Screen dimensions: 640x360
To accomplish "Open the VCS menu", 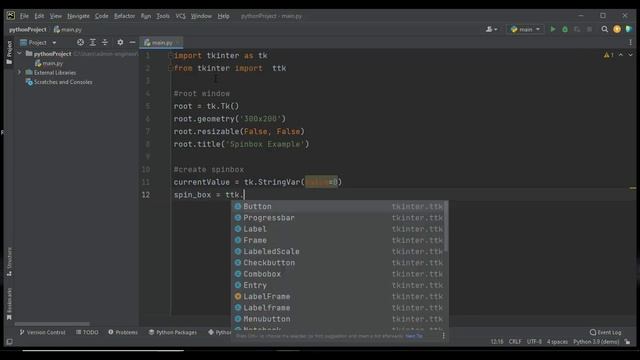I will point(180,16).
